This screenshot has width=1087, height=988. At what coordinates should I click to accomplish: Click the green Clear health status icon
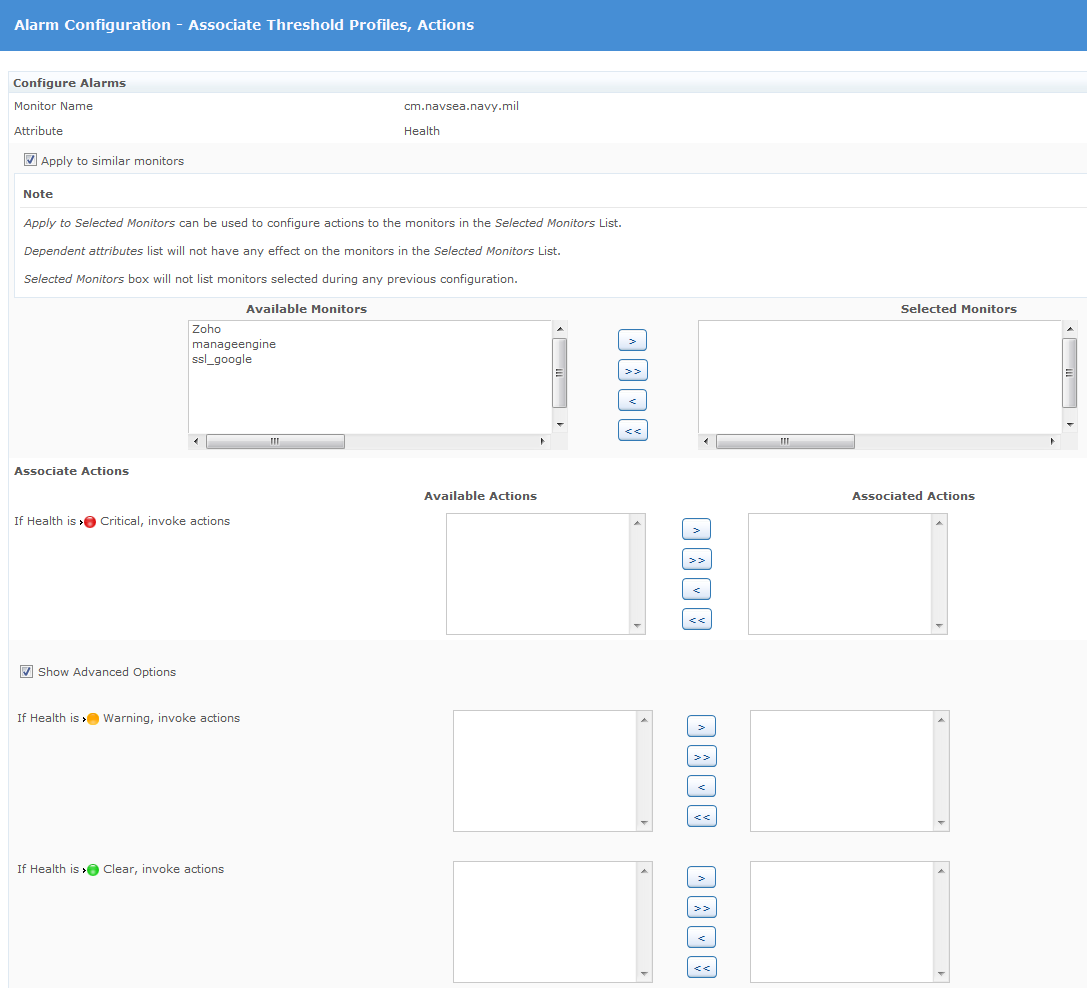pos(93,870)
